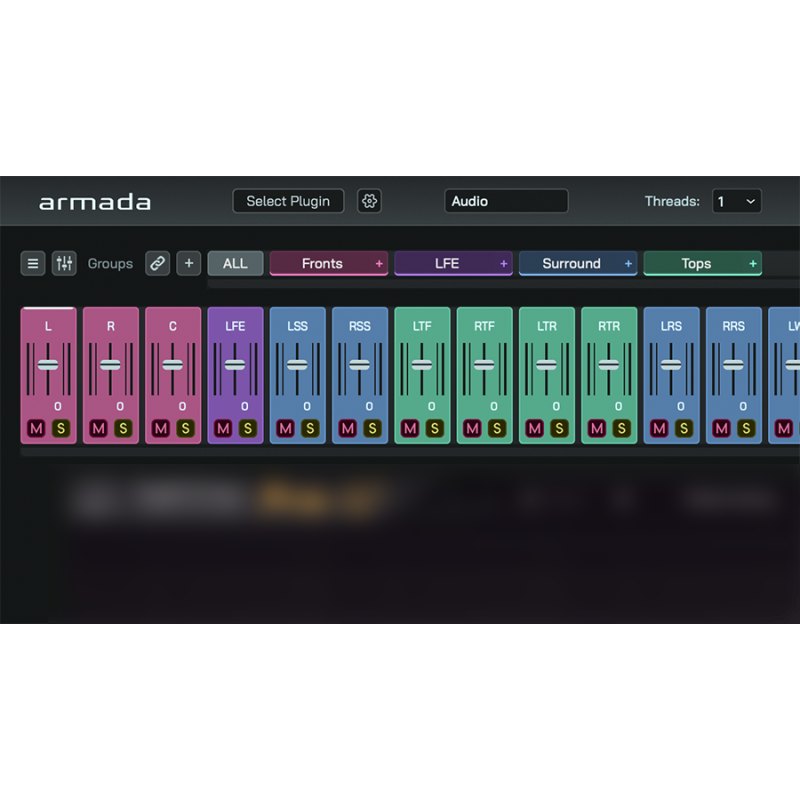Viewport: 800px width, 800px height.
Task: Add channel to Fronts group plus
Action: [x=379, y=264]
